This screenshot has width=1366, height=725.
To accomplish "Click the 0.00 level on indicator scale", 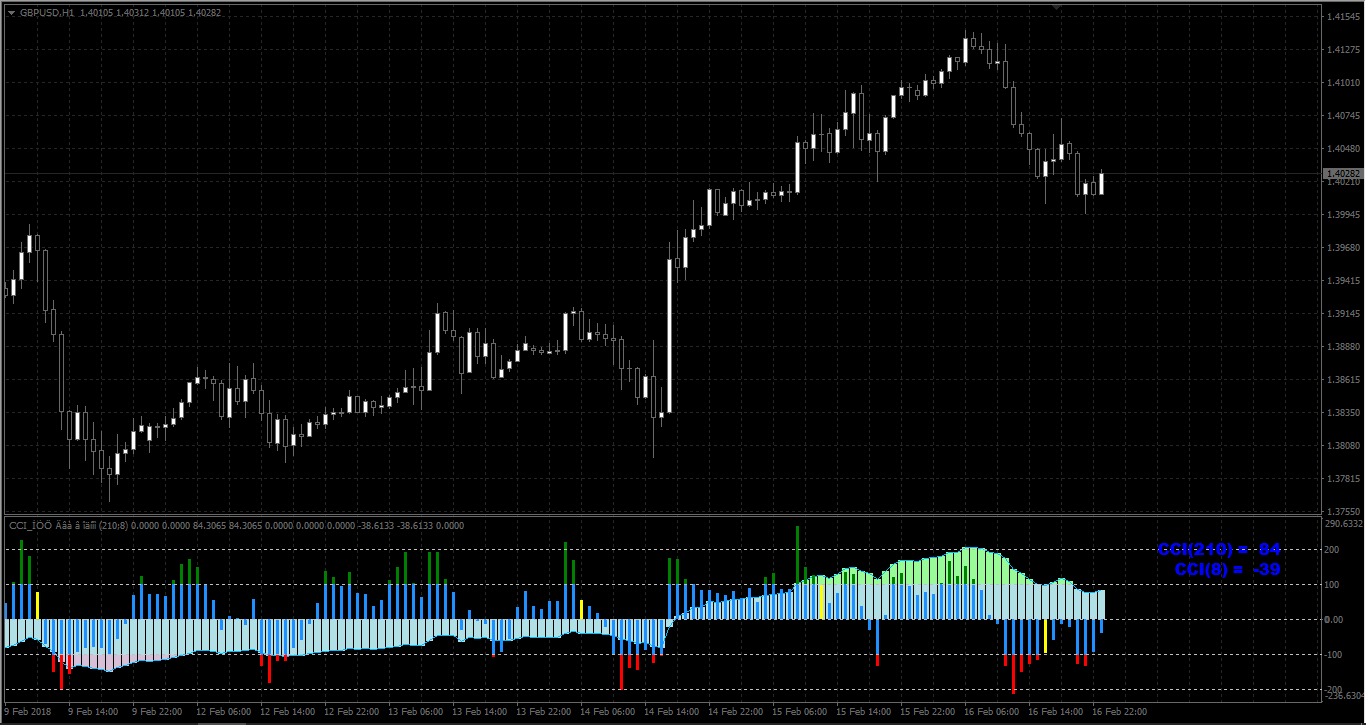I will 1333,620.
